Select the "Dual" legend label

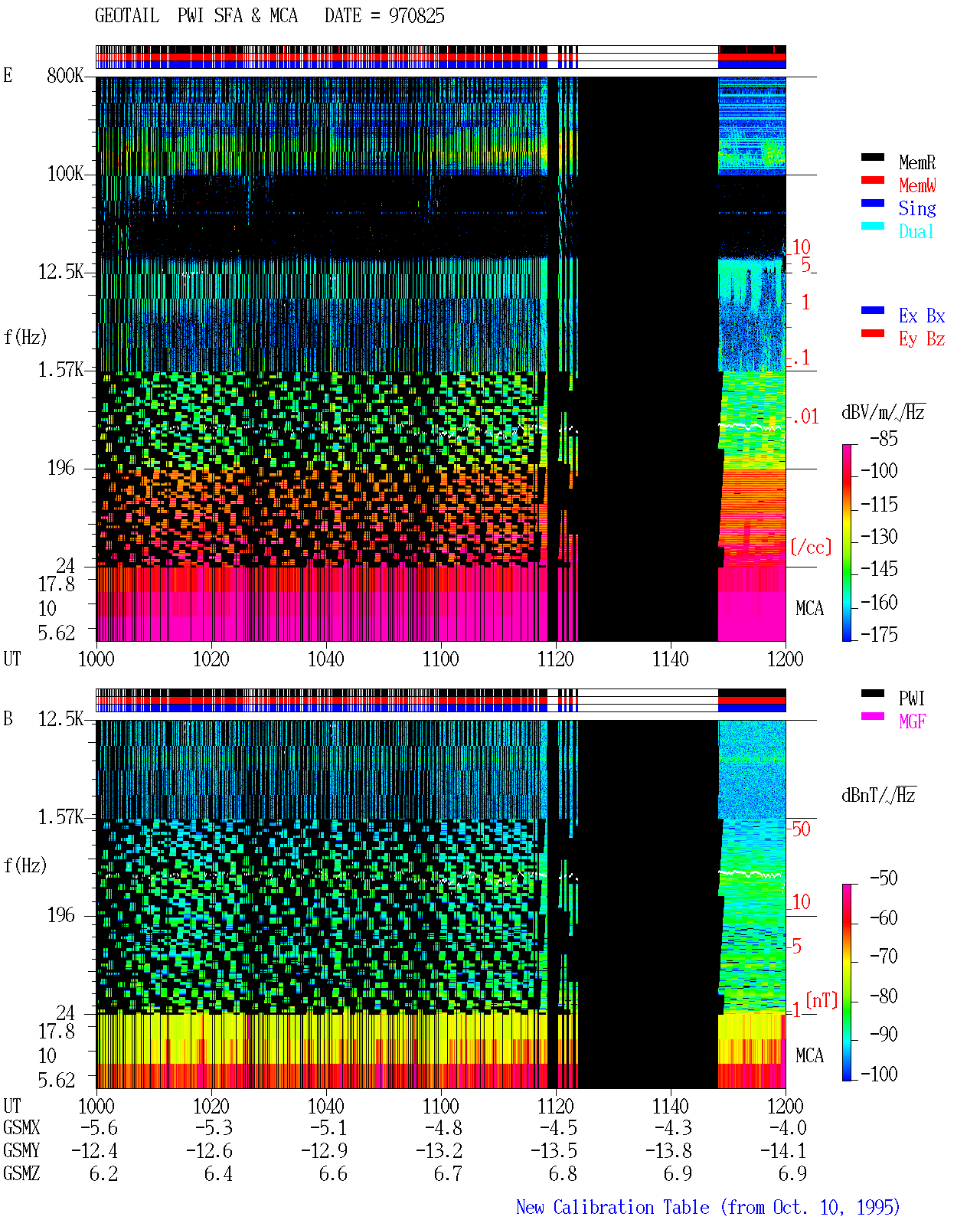pos(917,231)
